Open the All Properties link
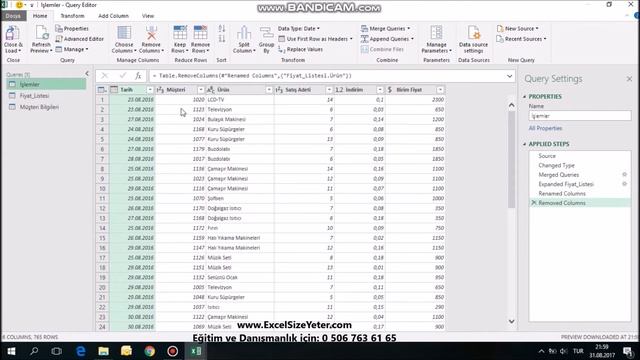Image resolution: width=640 pixels, height=360 pixels. (x=545, y=128)
